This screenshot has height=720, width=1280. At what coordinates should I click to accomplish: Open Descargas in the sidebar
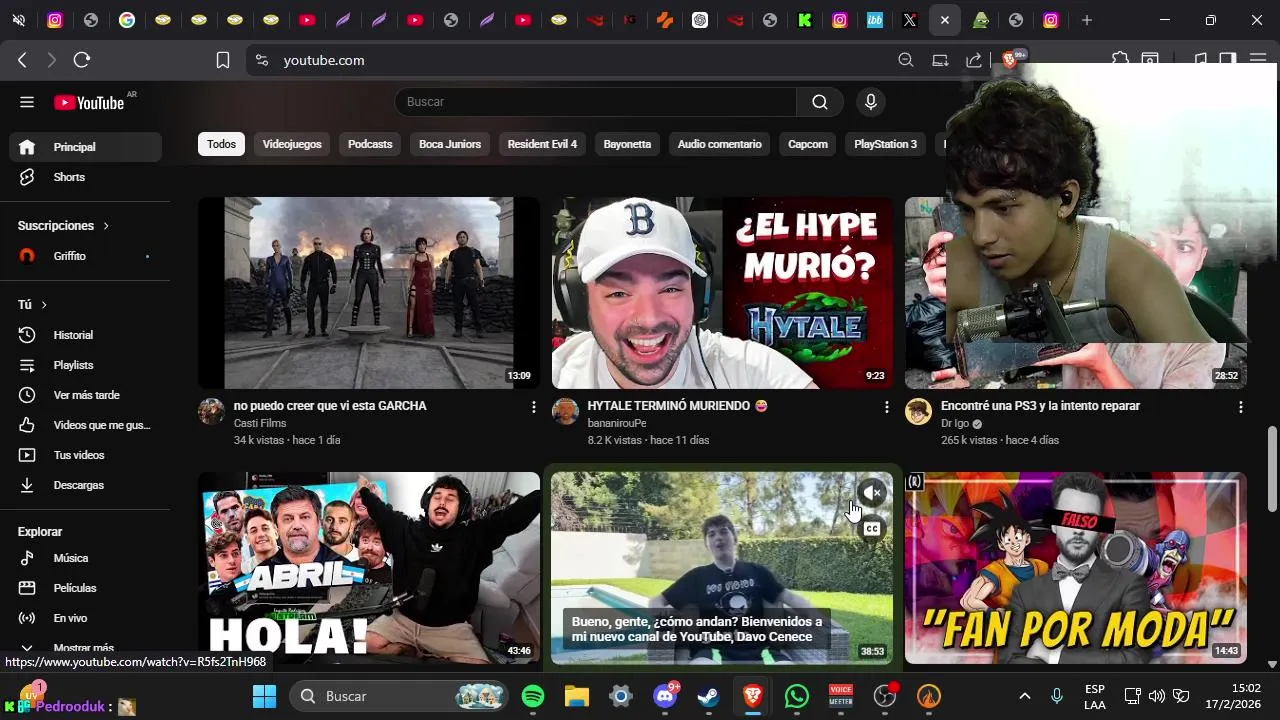click(x=86, y=485)
